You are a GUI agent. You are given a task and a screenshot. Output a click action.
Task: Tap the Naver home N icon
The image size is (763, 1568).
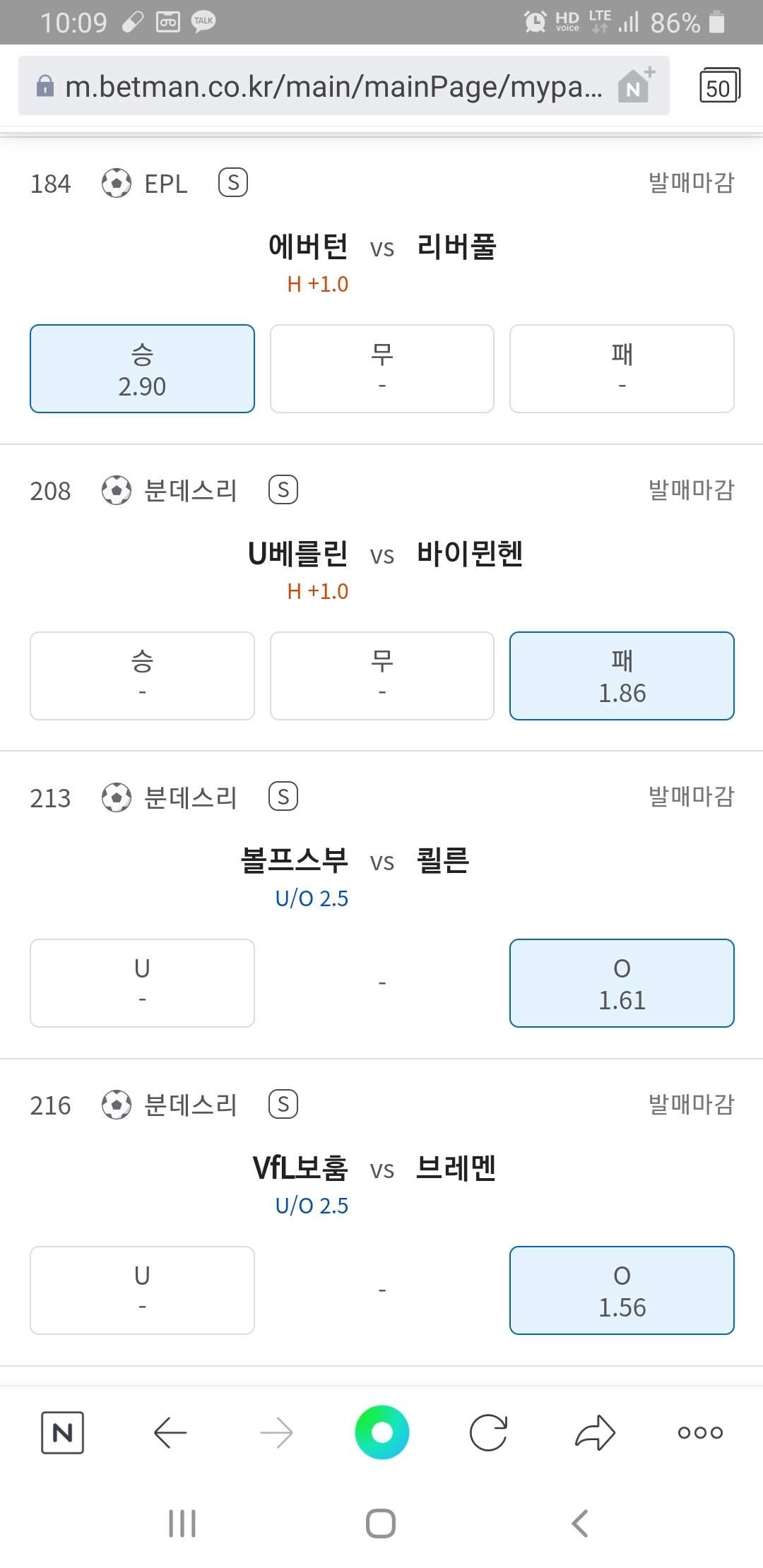(x=63, y=1433)
